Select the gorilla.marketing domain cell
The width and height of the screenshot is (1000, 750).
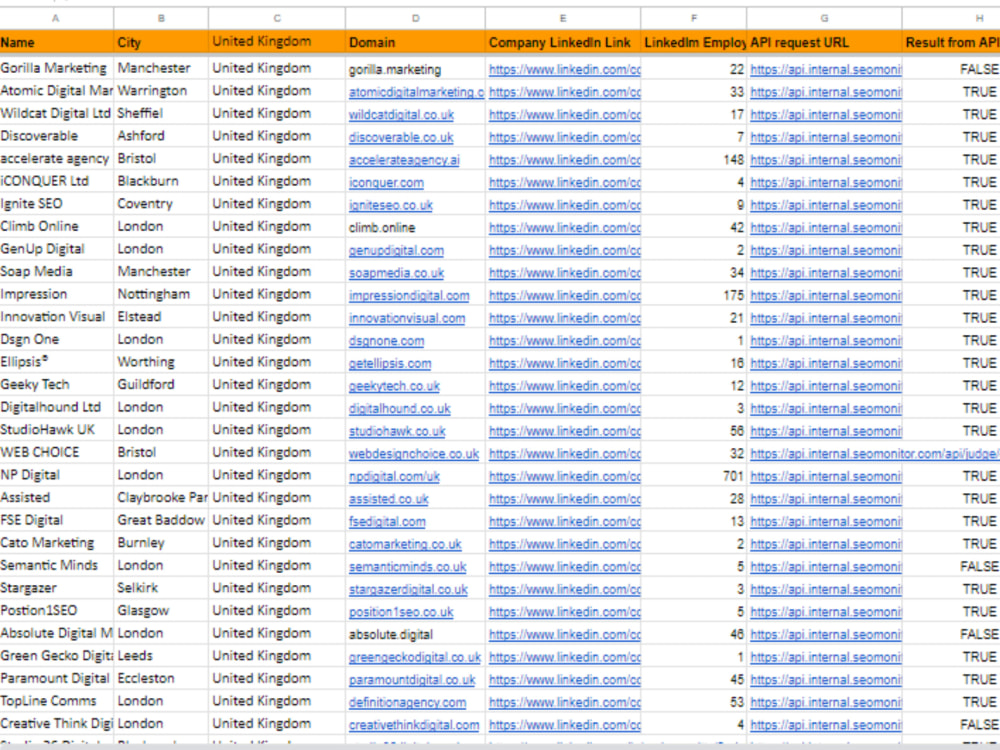(415, 69)
